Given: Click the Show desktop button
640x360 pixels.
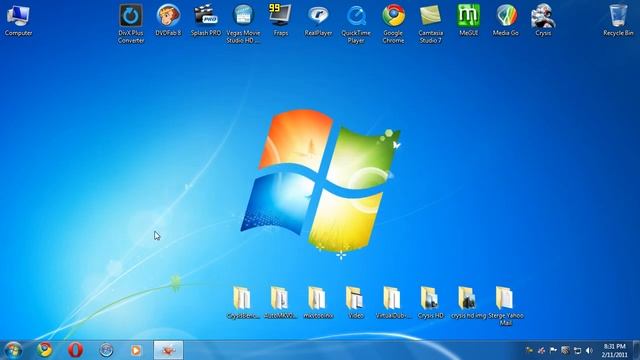Looking at the screenshot, I should 636,350.
